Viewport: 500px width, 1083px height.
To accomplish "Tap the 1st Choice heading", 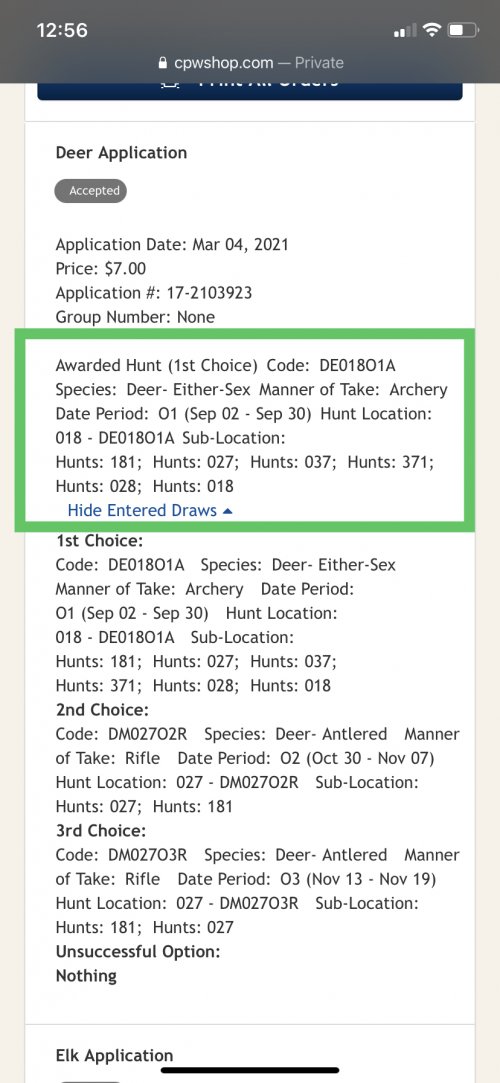I will [99, 541].
